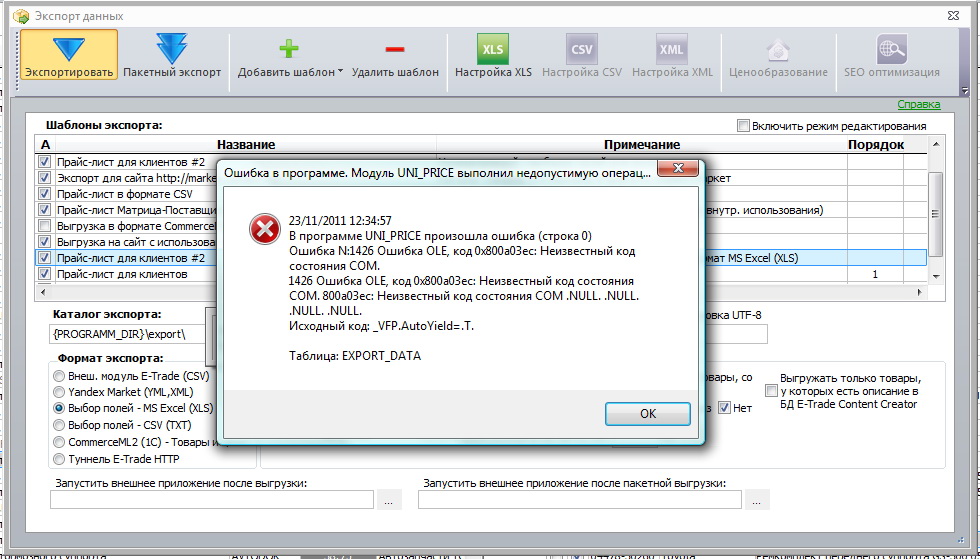This screenshot has width=980, height=559.
Task: Click order value 1 in Порядок column
Action: point(875,274)
